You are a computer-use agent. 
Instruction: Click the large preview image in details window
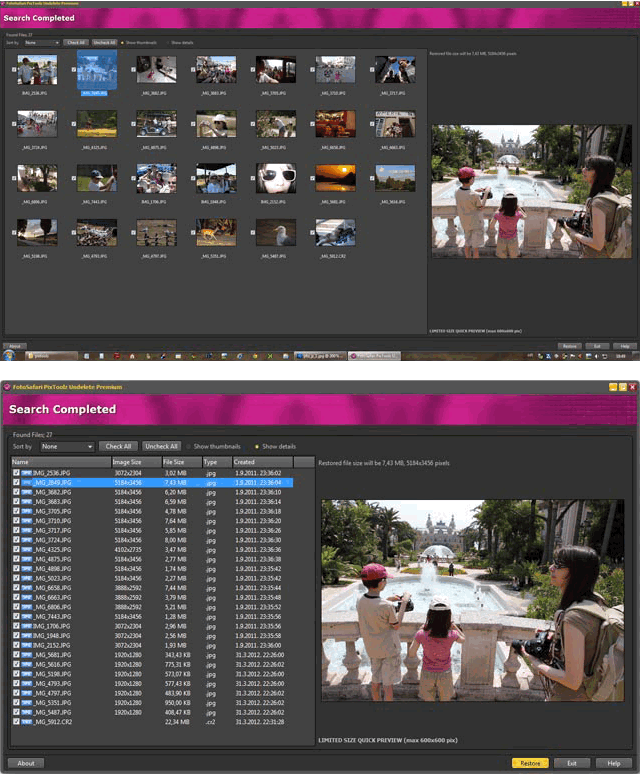[472, 600]
